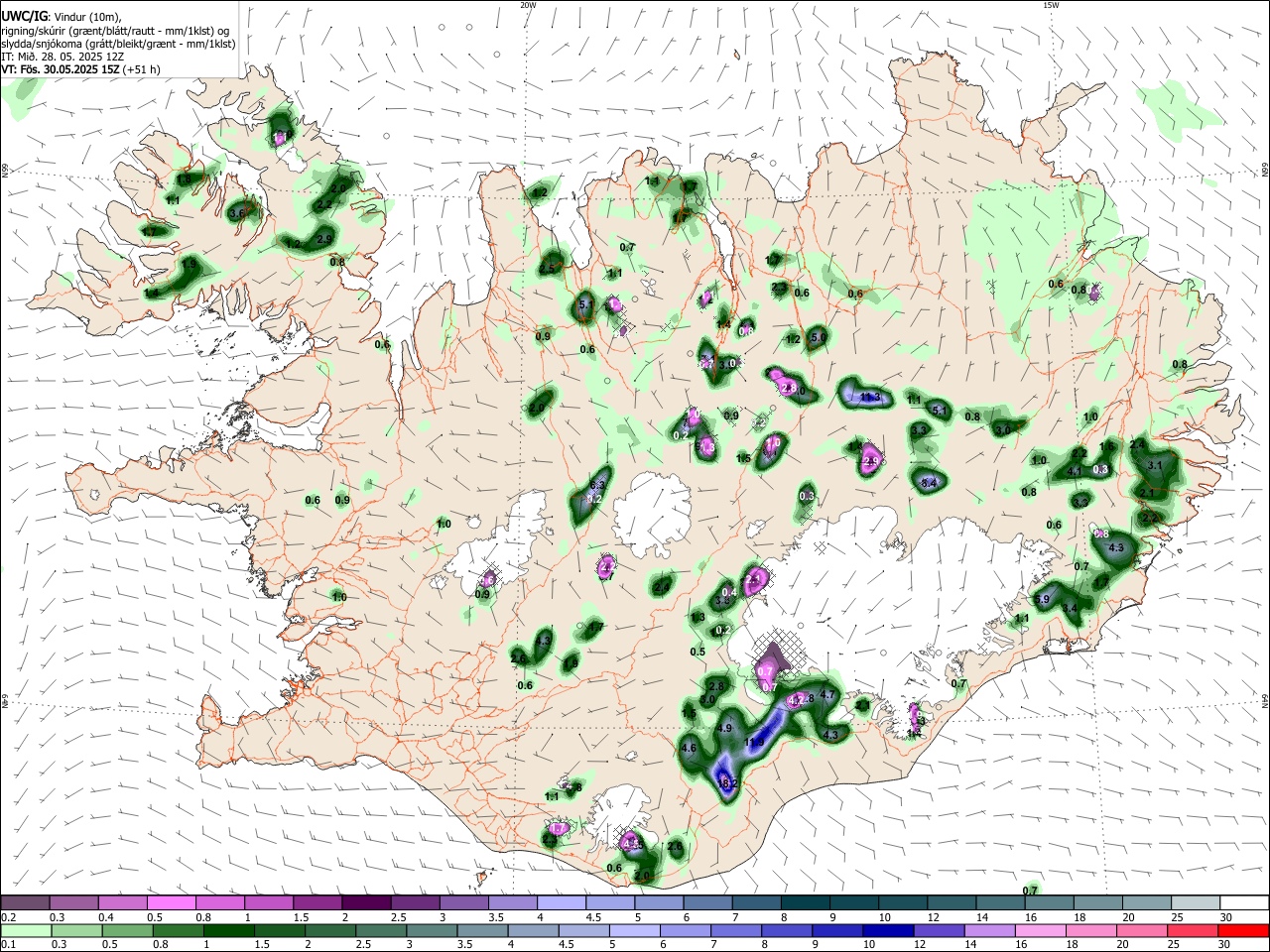
Task: Click the 'VT: Fös. 30.05.2025 15Z' valid time
Action: [x=61, y=69]
